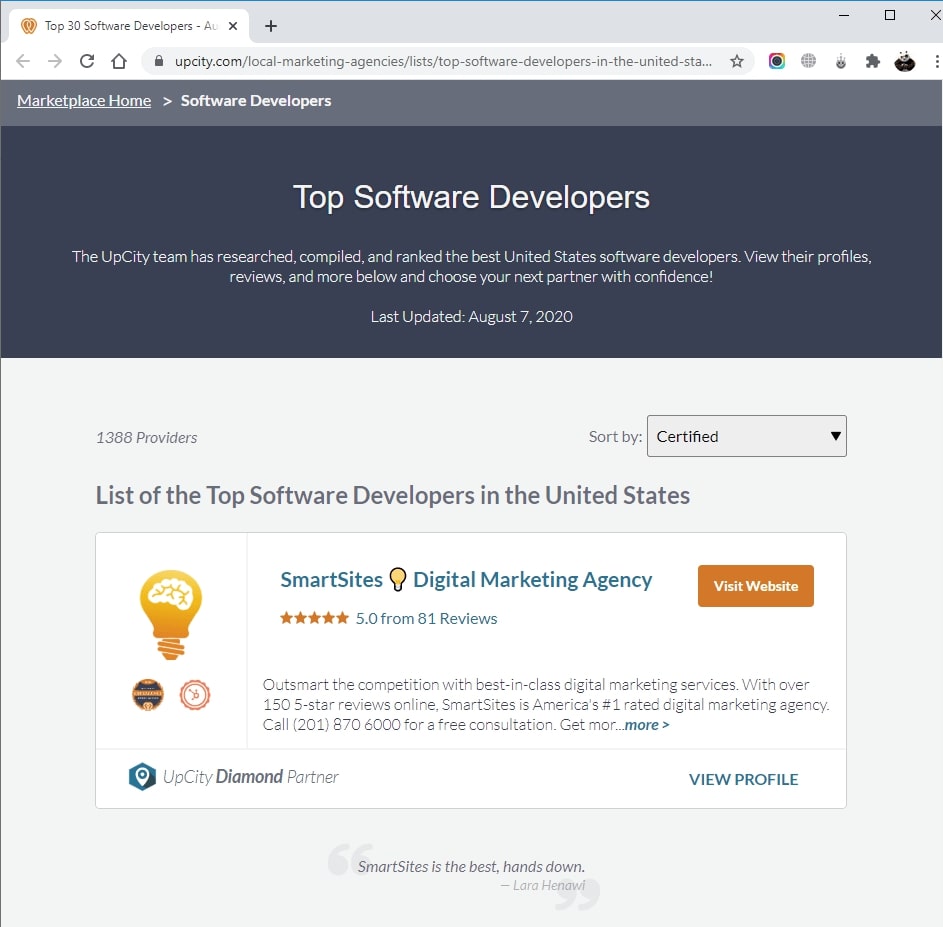
Task: Open SmartSites Digital Marketing Agency title link
Action: click(466, 579)
